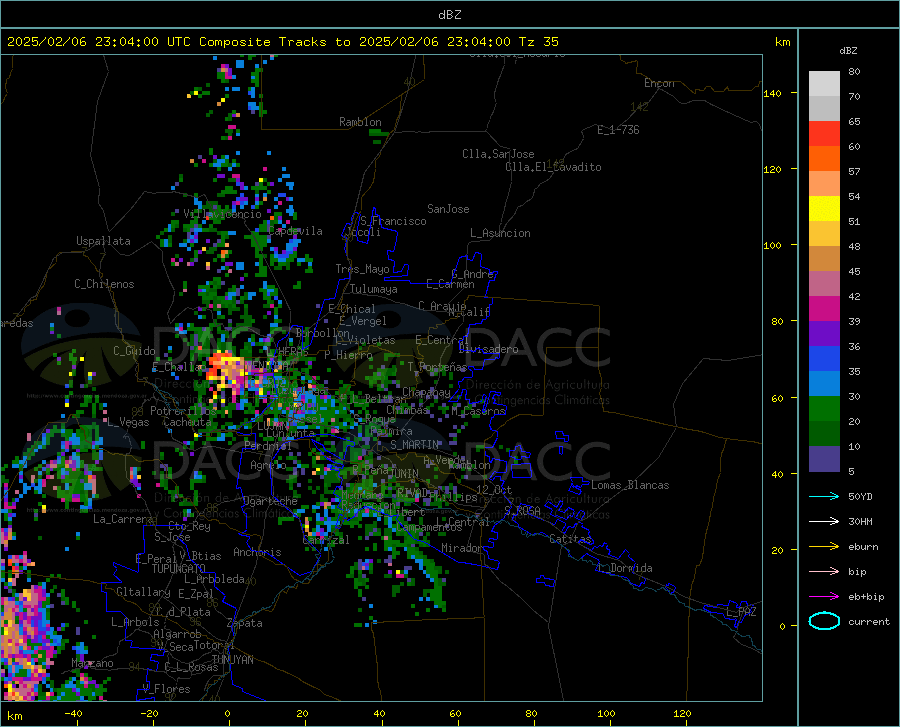Screen dimensions: 900x727
Task: Click the 'Zapata' map label
Action: [x=245, y=623]
